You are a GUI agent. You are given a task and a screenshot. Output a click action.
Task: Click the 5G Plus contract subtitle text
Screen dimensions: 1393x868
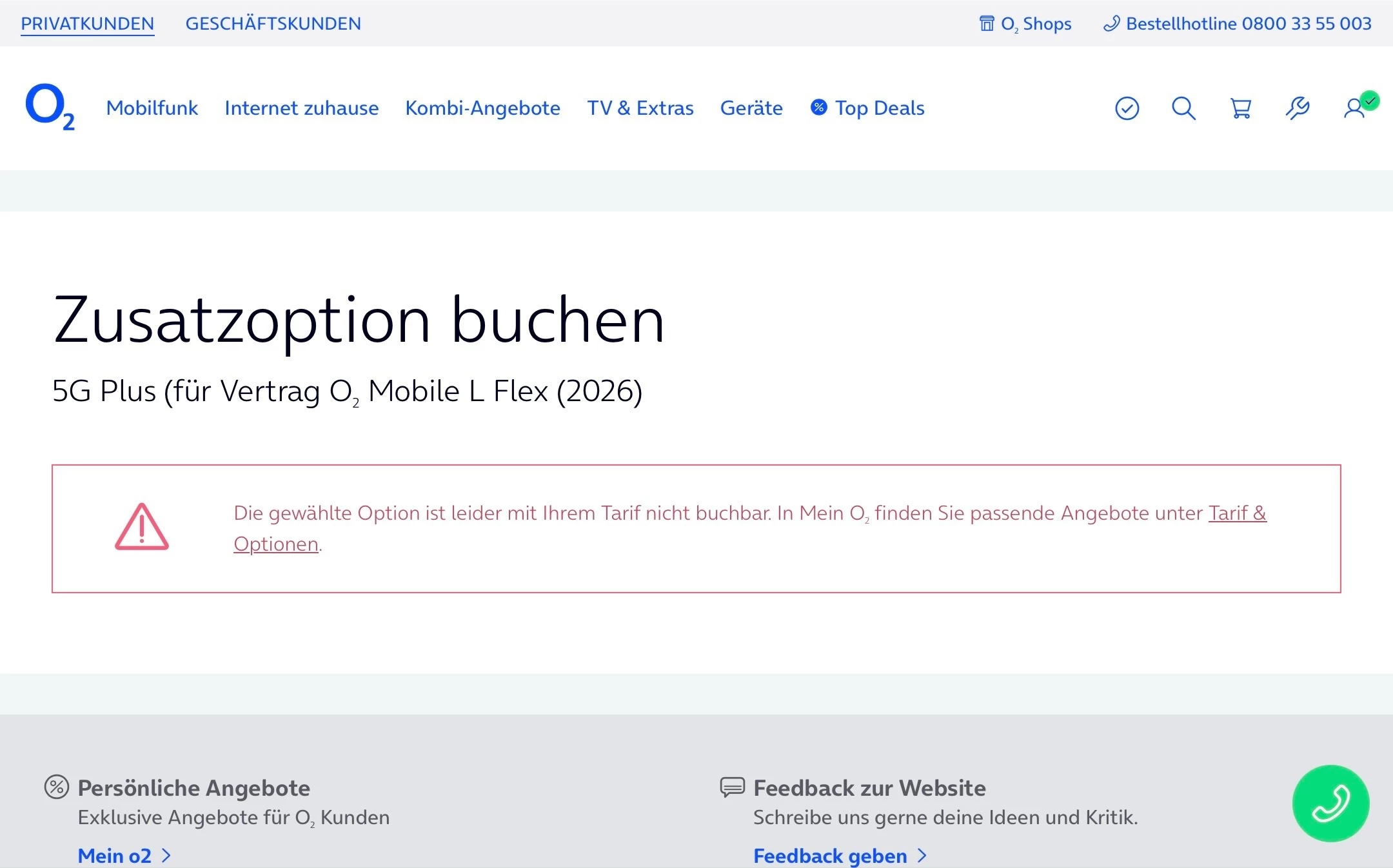[x=347, y=391]
